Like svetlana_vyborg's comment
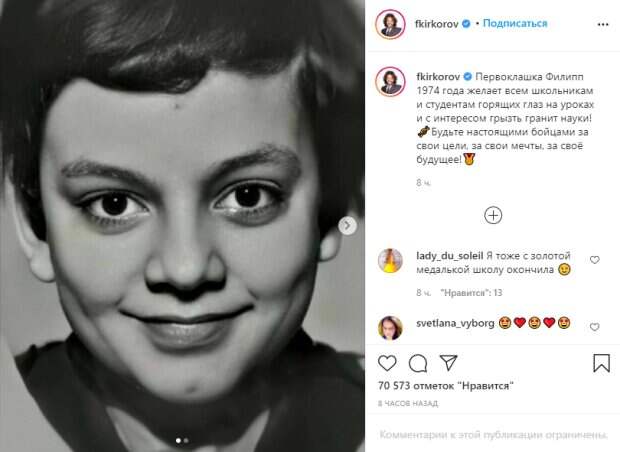620x452 pixels. click(x=595, y=327)
